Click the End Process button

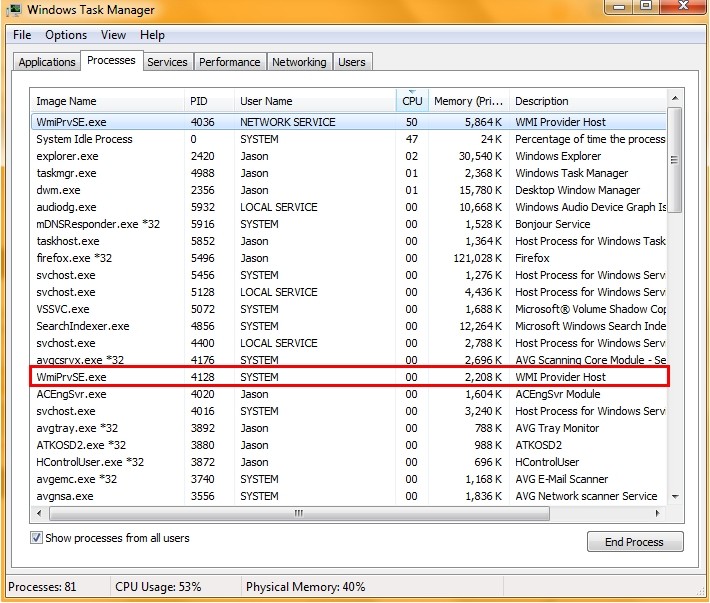(x=635, y=542)
